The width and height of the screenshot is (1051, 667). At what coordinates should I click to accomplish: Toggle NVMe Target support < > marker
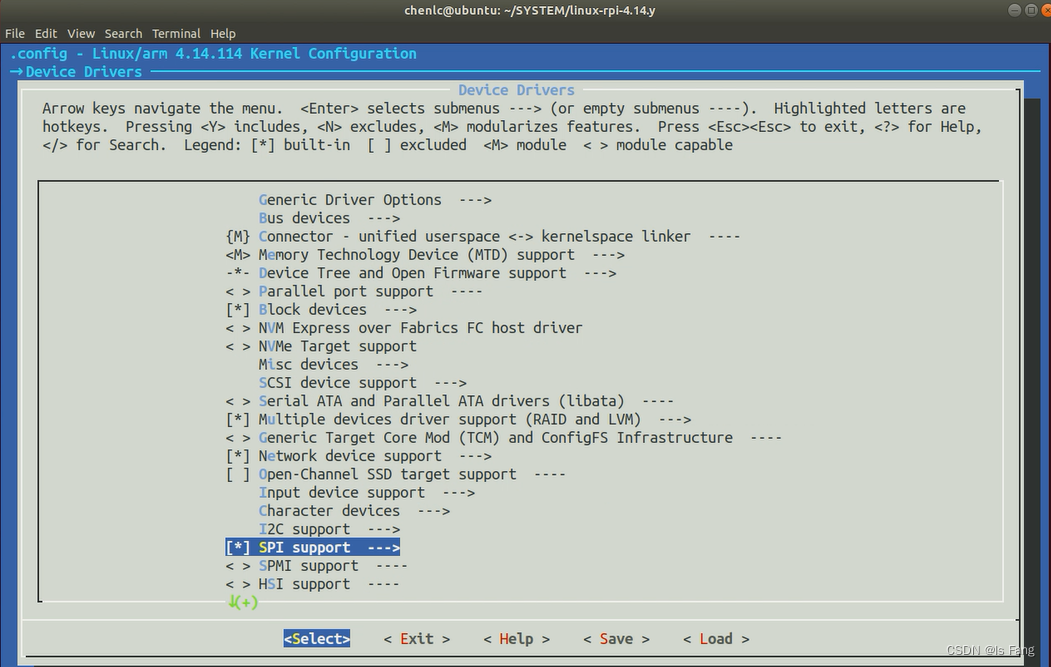pyautogui.click(x=238, y=347)
